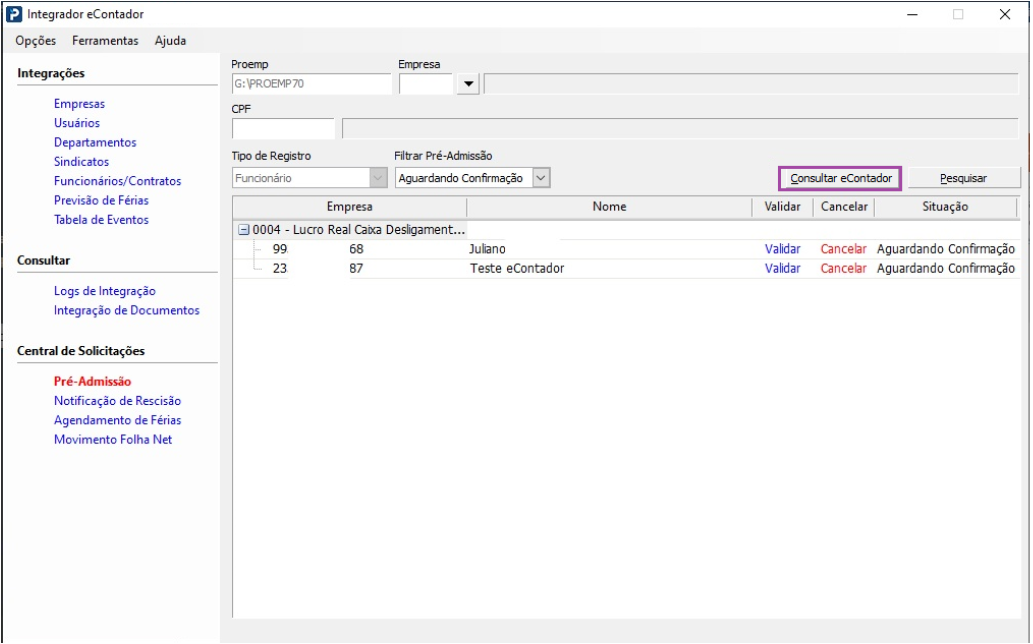Open the Opções menu
1033x644 pixels.
[36, 41]
